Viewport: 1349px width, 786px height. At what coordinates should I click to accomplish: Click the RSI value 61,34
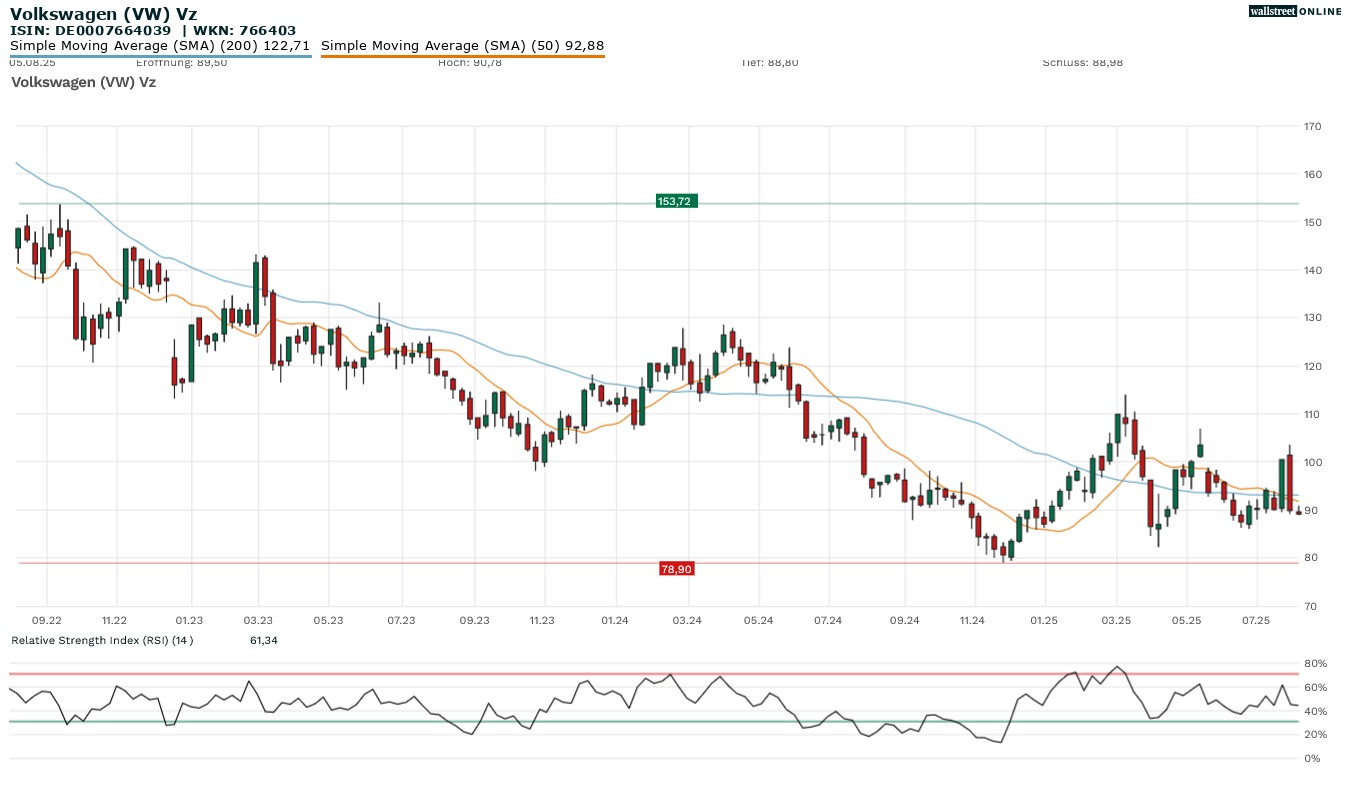pos(264,640)
